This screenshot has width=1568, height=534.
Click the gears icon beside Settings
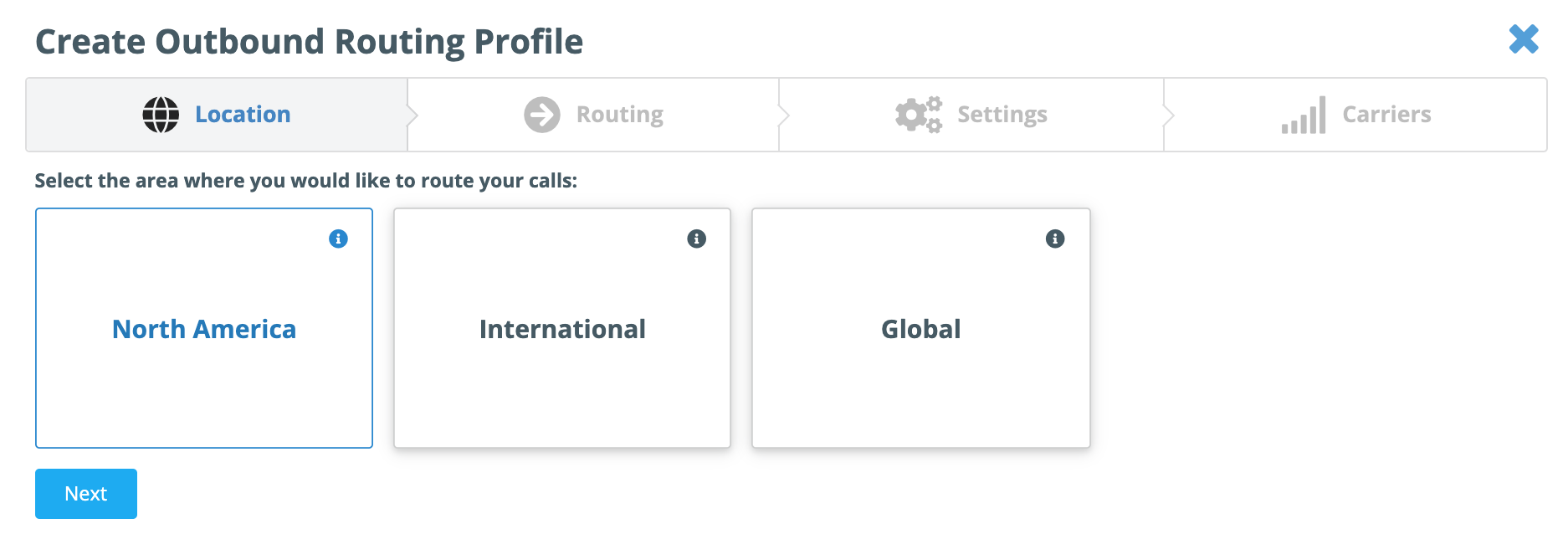[x=919, y=115]
